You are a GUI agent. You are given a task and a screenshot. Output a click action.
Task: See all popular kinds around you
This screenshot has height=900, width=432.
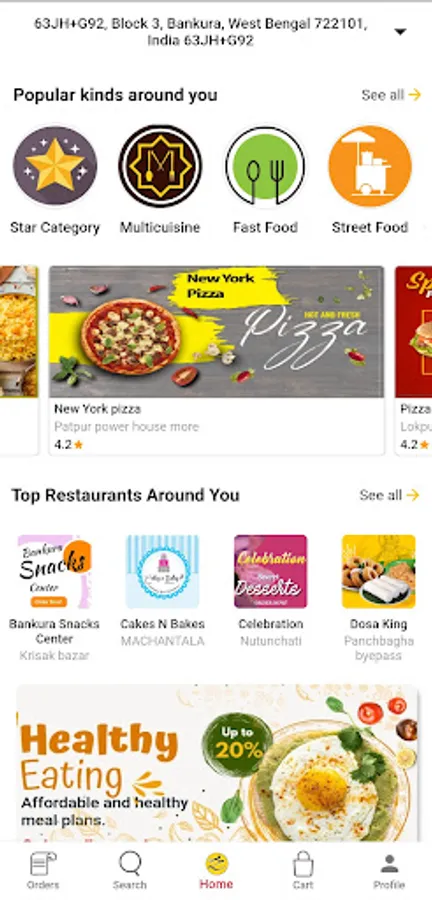pos(391,95)
